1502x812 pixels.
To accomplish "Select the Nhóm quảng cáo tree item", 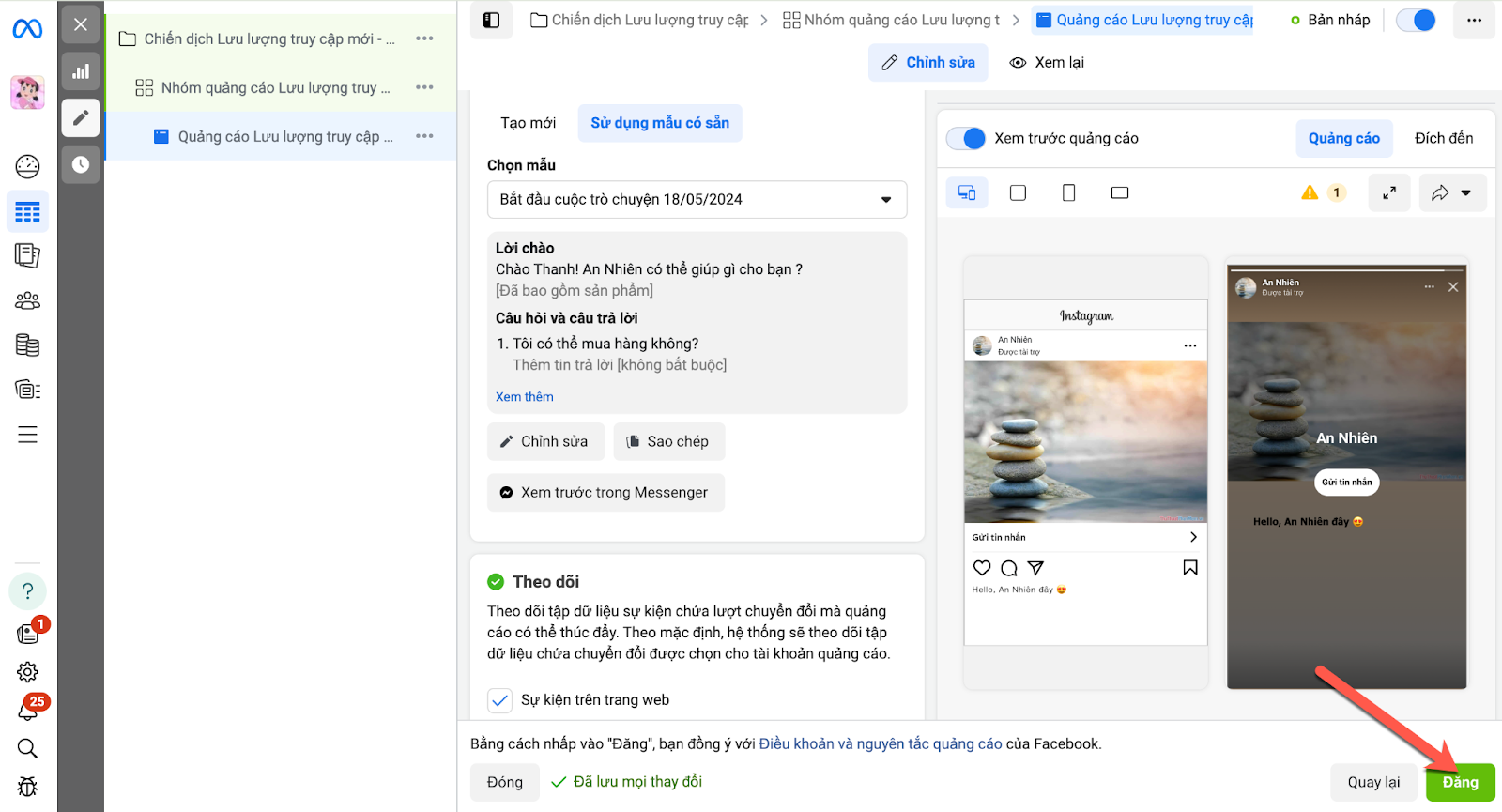I will coord(268,88).
